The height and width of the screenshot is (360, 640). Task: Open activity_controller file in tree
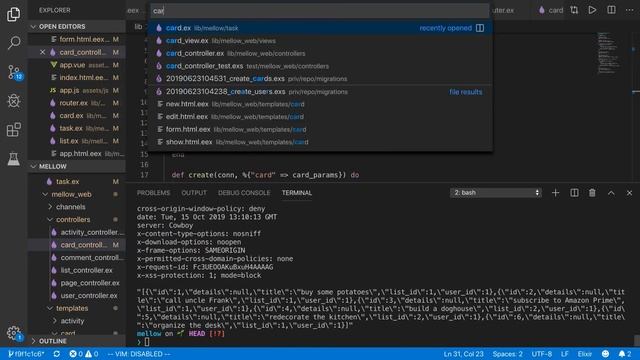pos(77,232)
